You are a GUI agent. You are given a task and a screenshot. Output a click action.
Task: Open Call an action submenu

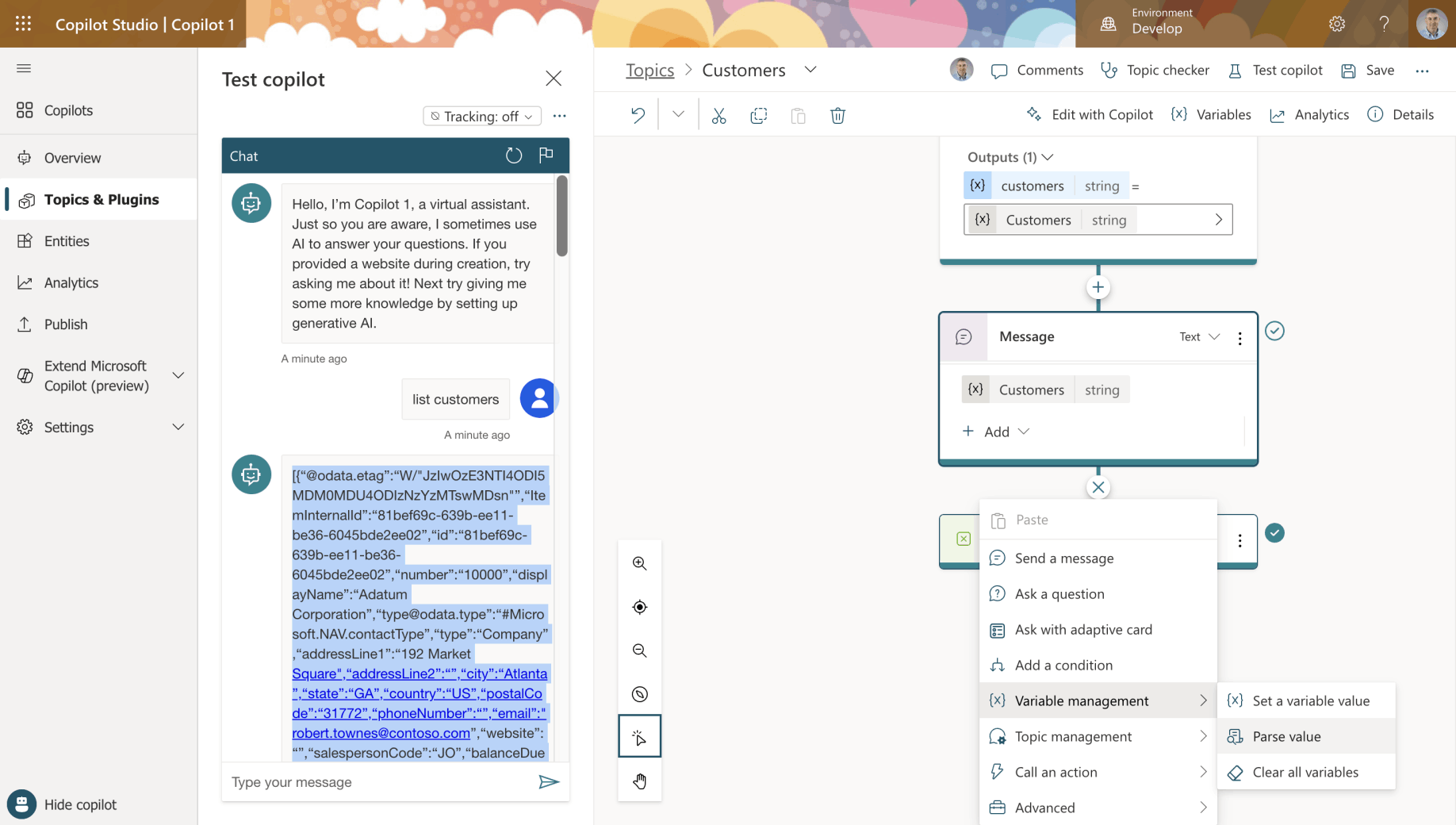click(1098, 772)
